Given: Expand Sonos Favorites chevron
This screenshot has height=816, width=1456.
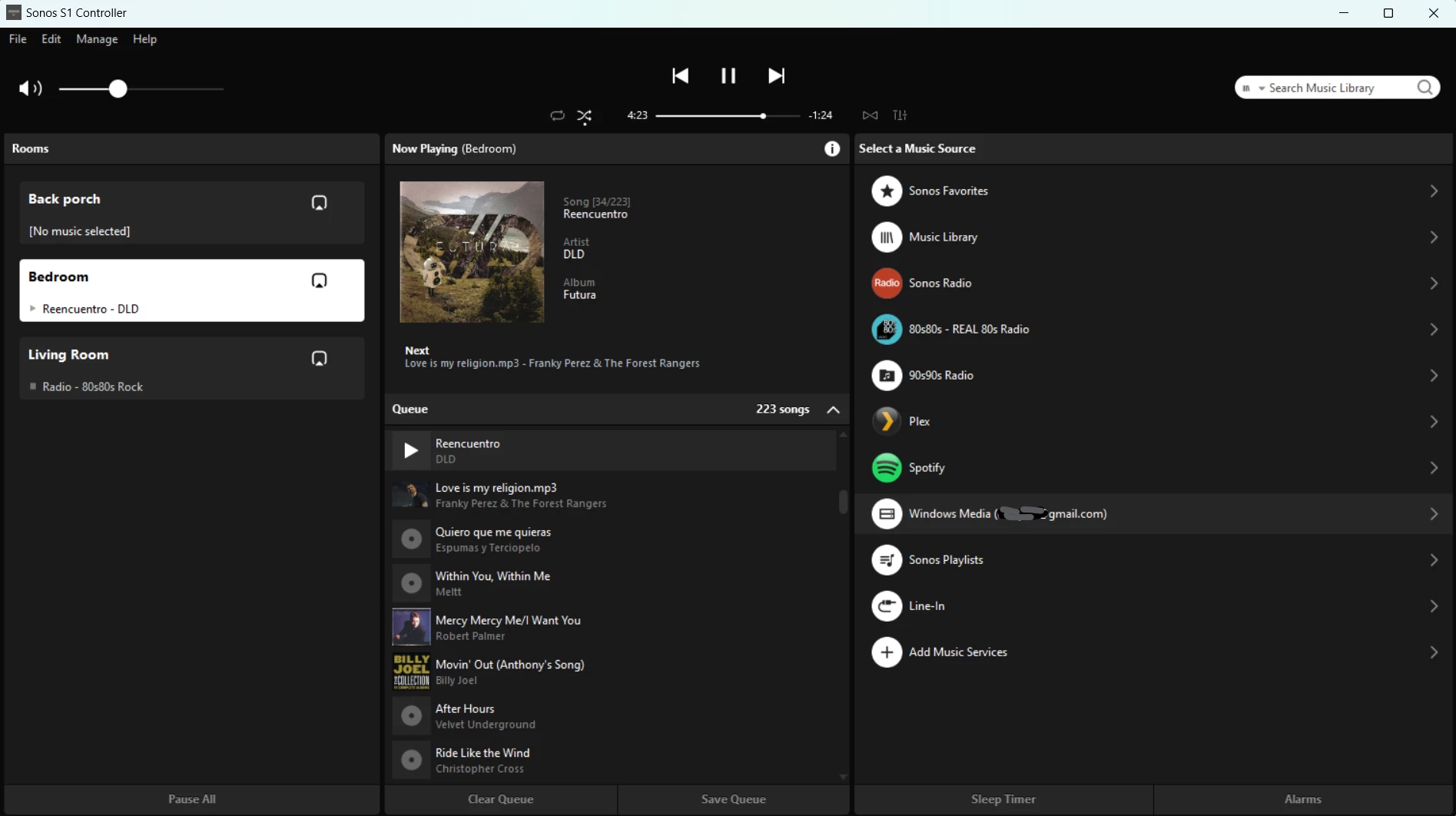Looking at the screenshot, I should point(1434,191).
